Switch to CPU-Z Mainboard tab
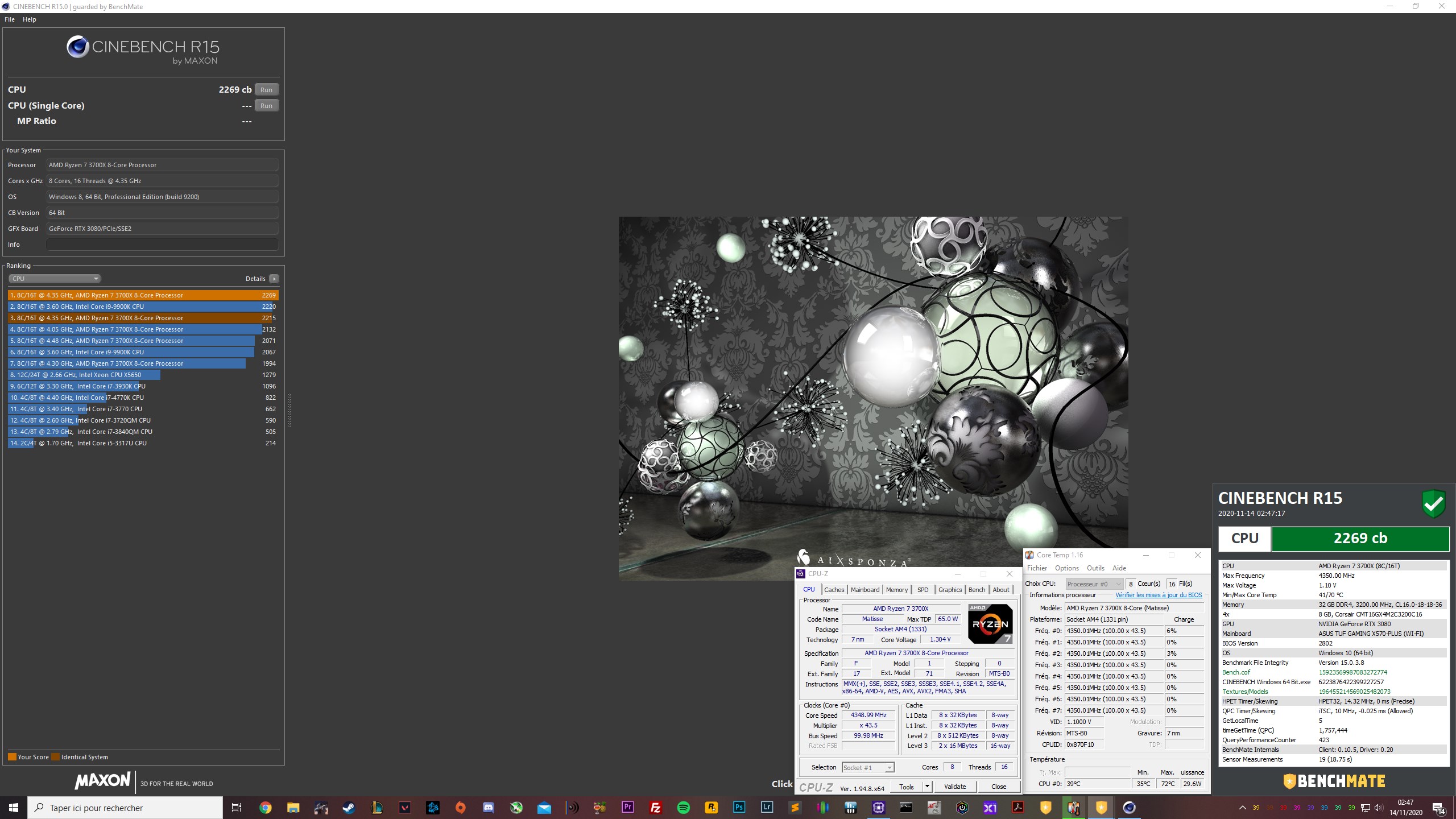 pos(865,590)
